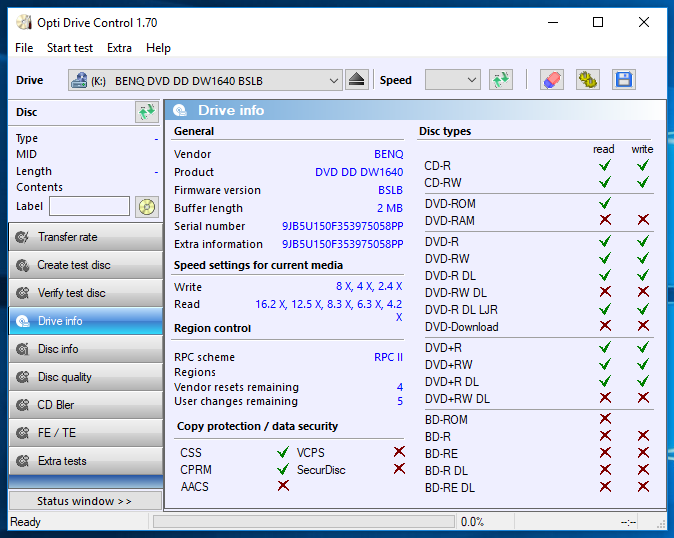This screenshot has height=538, width=674.
Task: Click the DVD-ROM read checkmark
Action: [605, 203]
